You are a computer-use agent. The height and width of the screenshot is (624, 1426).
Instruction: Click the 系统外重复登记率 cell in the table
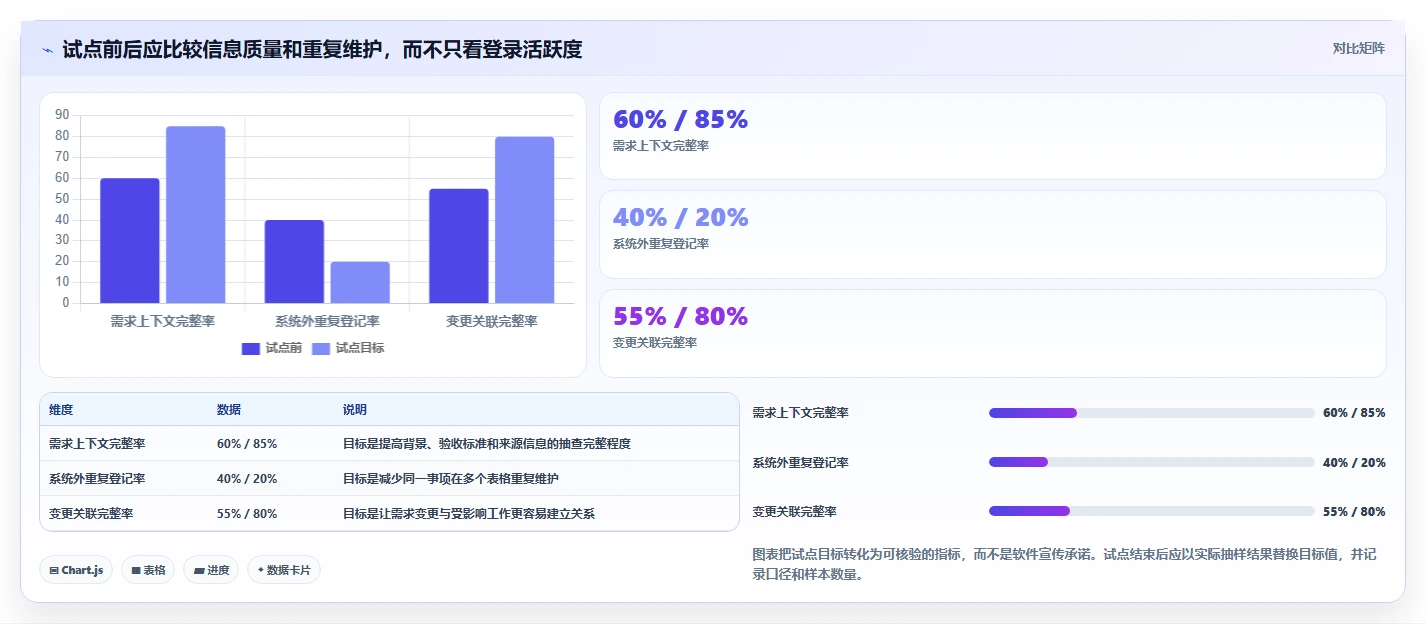[x=97, y=479]
